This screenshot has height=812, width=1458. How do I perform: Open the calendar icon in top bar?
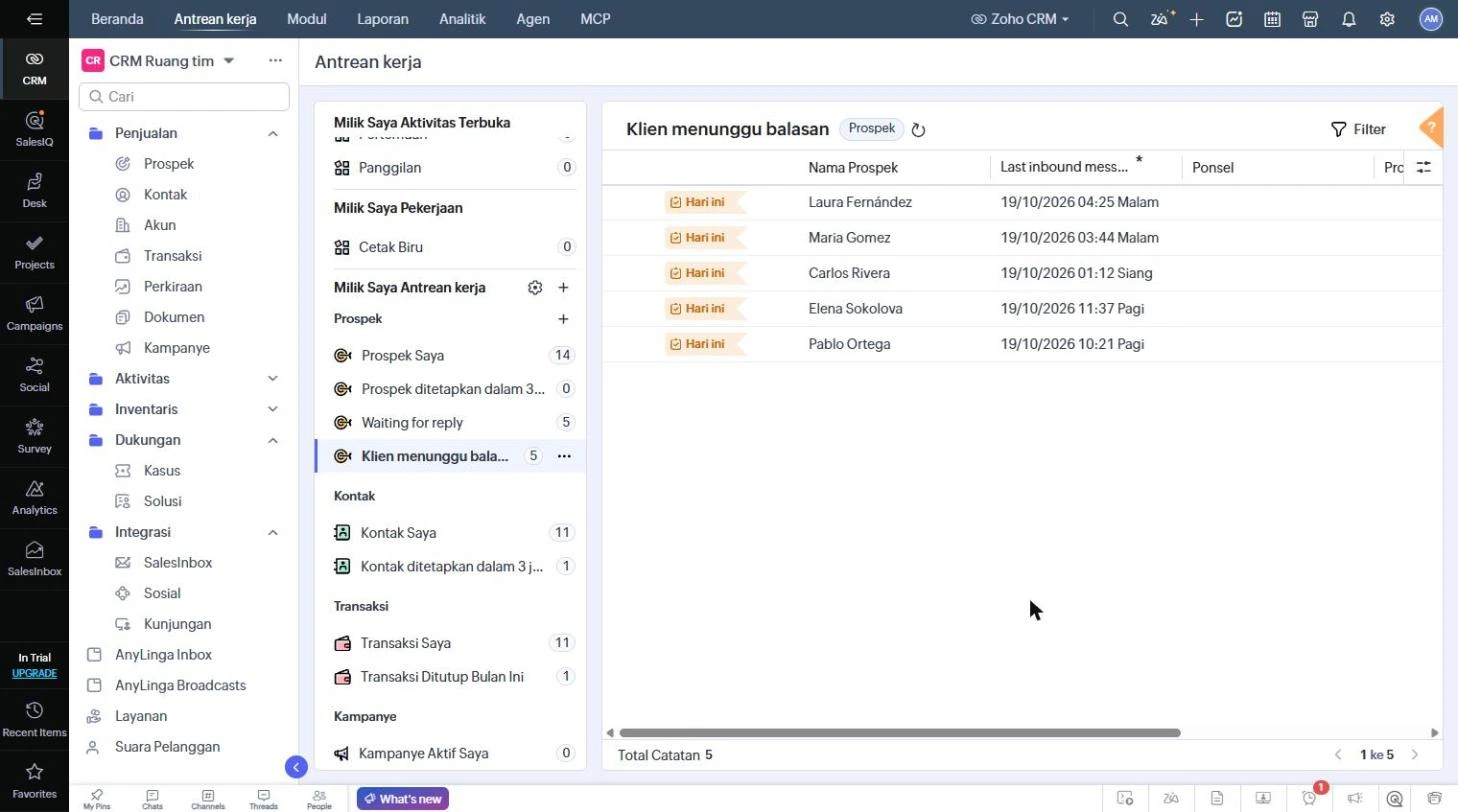[x=1273, y=19]
